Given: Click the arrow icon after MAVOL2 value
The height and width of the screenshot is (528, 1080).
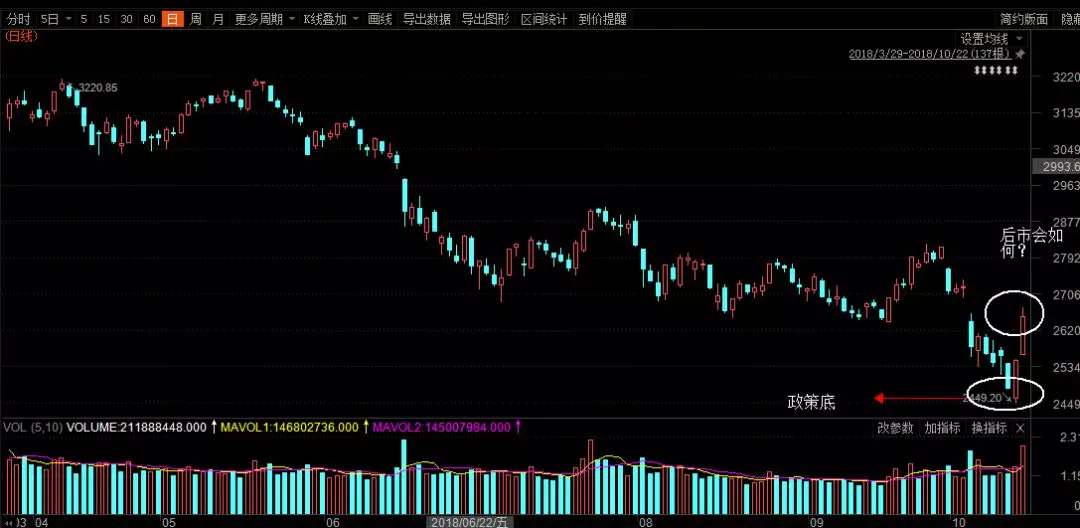Looking at the screenshot, I should (x=517, y=428).
